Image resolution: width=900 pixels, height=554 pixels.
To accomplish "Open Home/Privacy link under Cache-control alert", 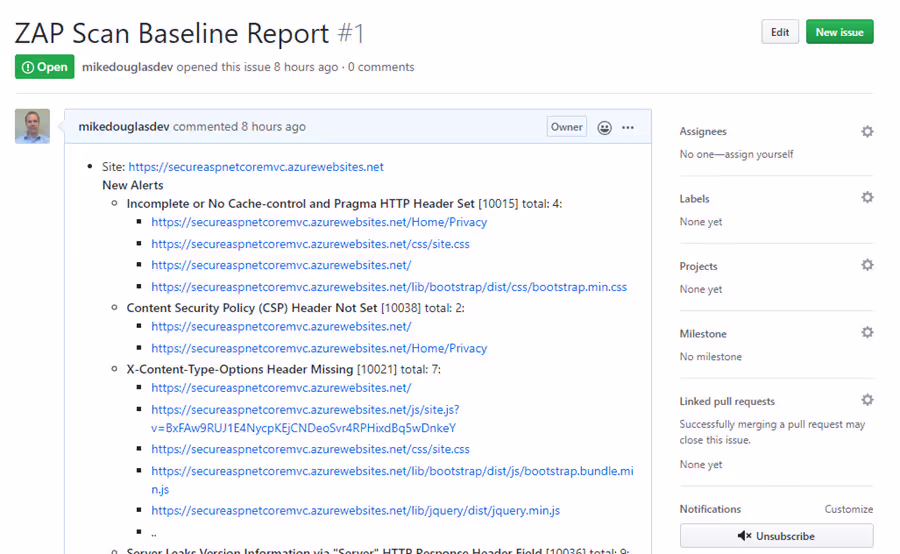I will tap(319, 222).
